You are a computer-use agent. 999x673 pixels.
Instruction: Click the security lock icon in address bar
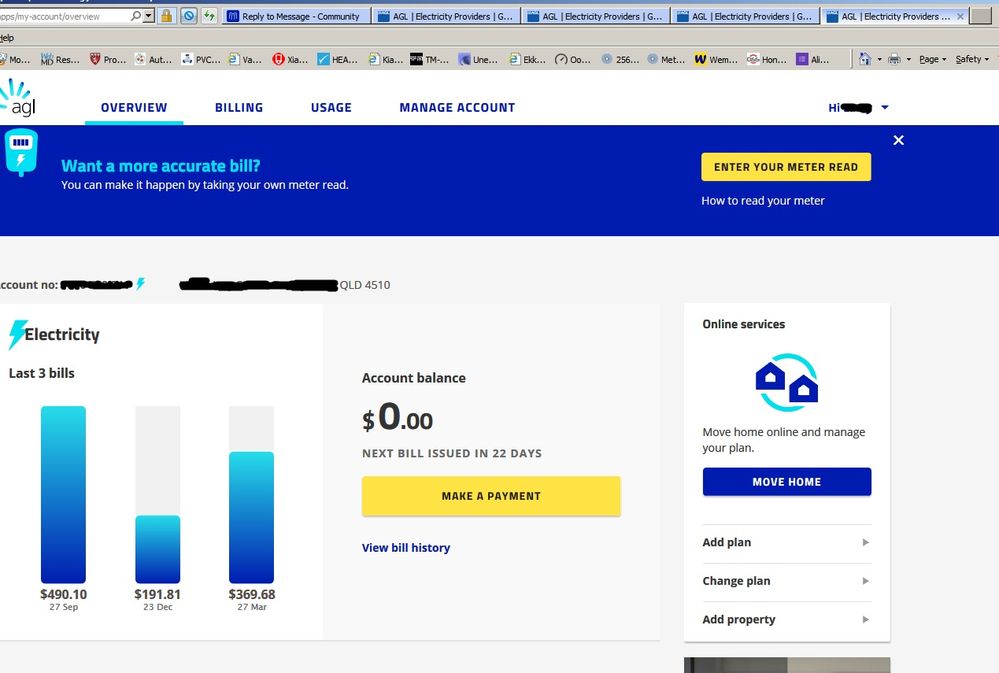[x=167, y=16]
